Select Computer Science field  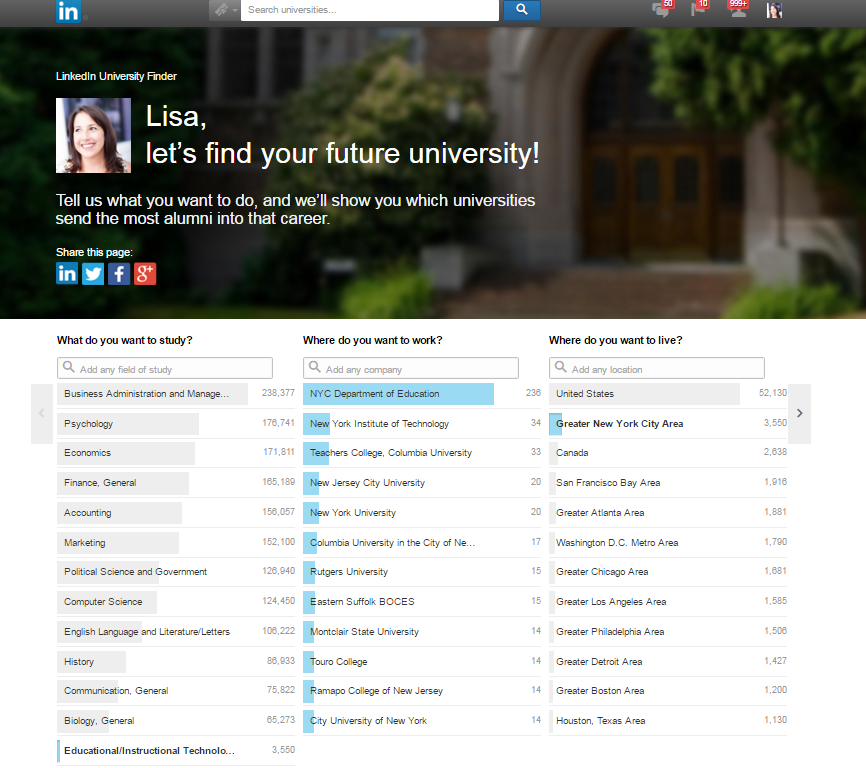pyautogui.click(x=176, y=602)
